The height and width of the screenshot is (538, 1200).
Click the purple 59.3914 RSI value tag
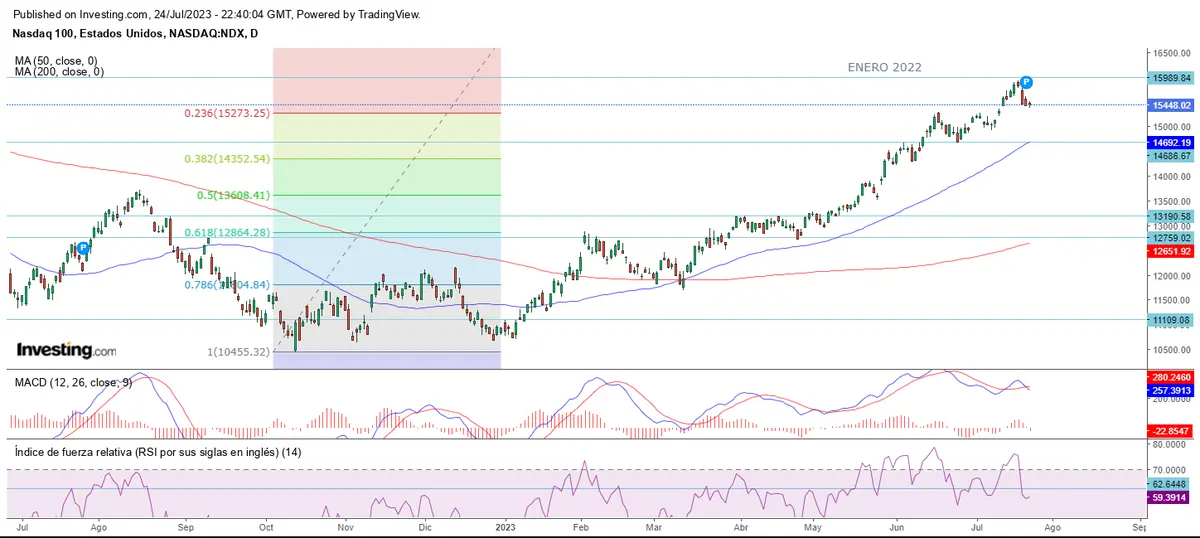click(x=1172, y=495)
